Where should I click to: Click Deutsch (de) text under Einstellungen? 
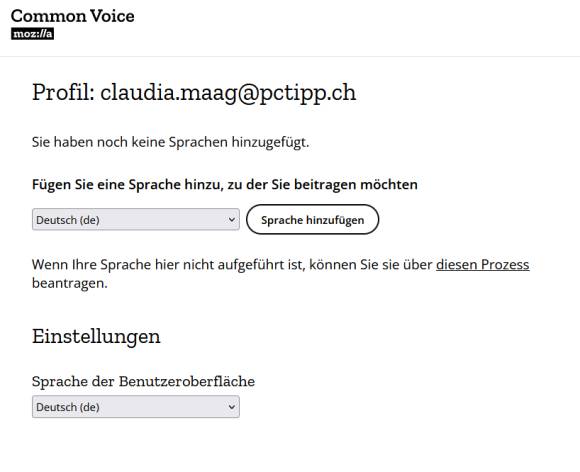click(x=68, y=407)
